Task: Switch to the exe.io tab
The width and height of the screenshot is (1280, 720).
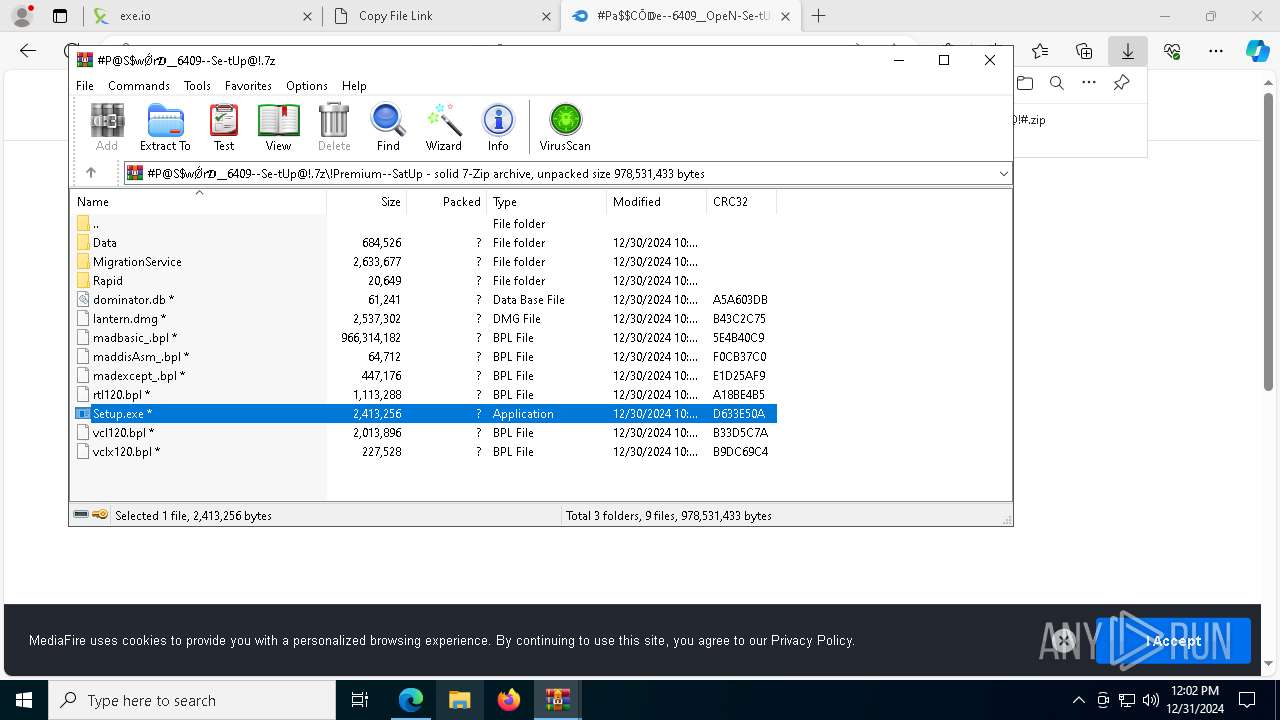Action: coord(201,16)
